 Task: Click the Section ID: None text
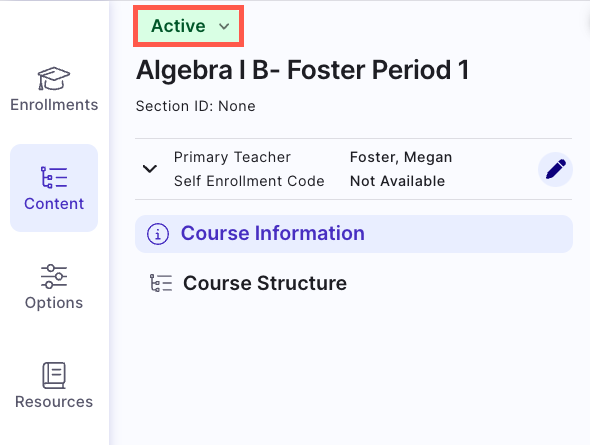[195, 106]
